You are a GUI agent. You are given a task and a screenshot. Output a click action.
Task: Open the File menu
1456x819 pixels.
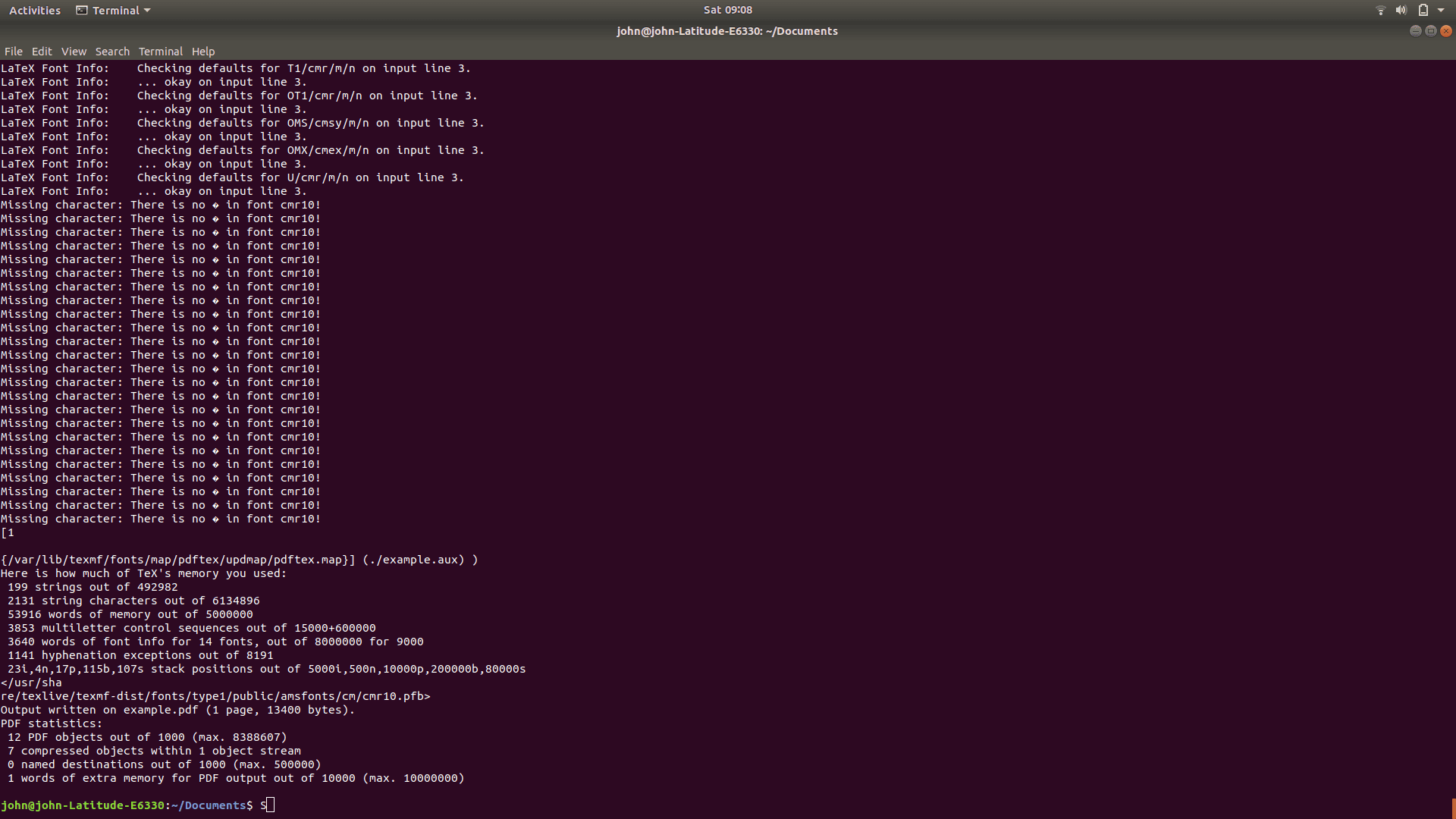[x=14, y=52]
